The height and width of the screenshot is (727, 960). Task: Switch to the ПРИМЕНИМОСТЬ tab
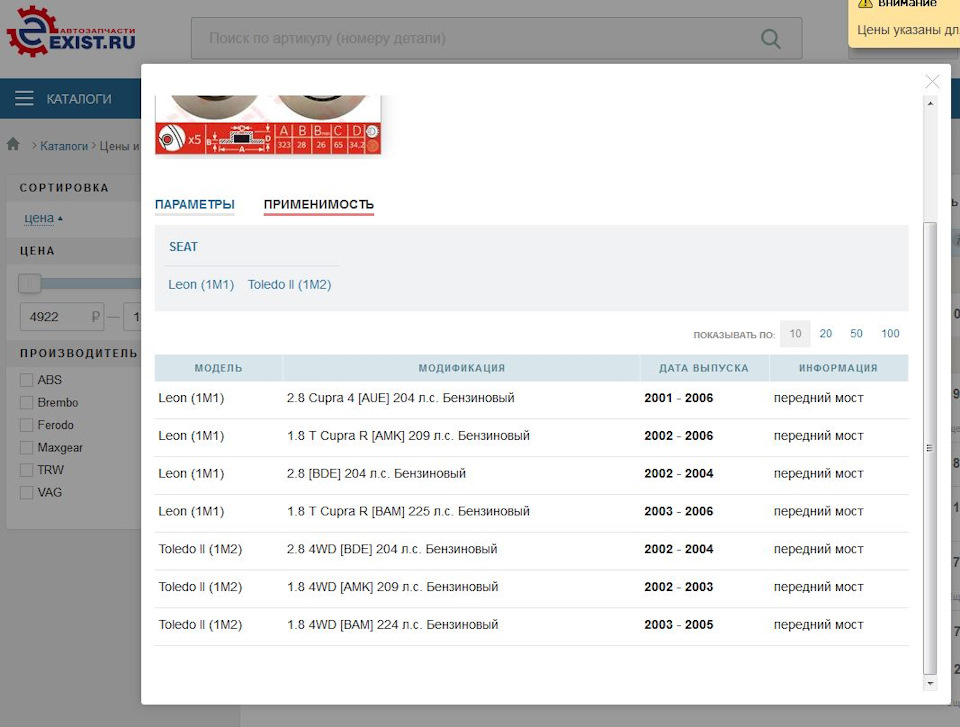(x=319, y=205)
